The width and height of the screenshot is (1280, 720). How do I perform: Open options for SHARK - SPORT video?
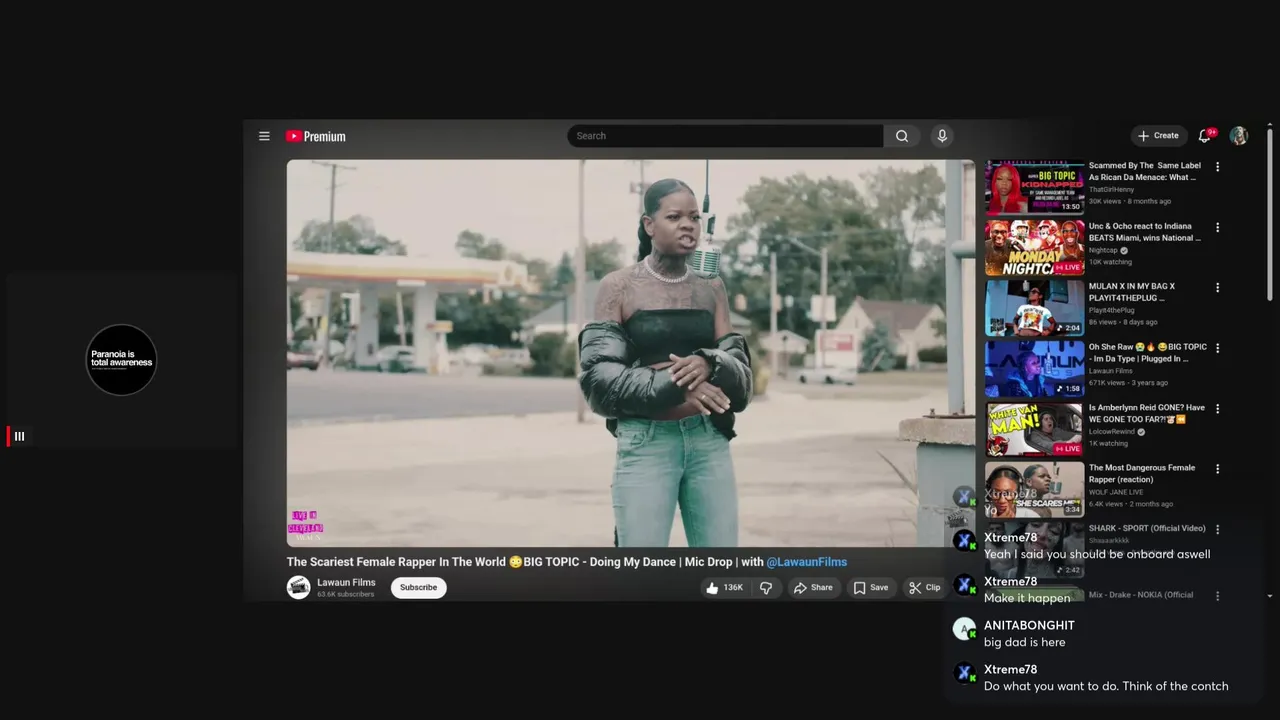pos(1217,529)
